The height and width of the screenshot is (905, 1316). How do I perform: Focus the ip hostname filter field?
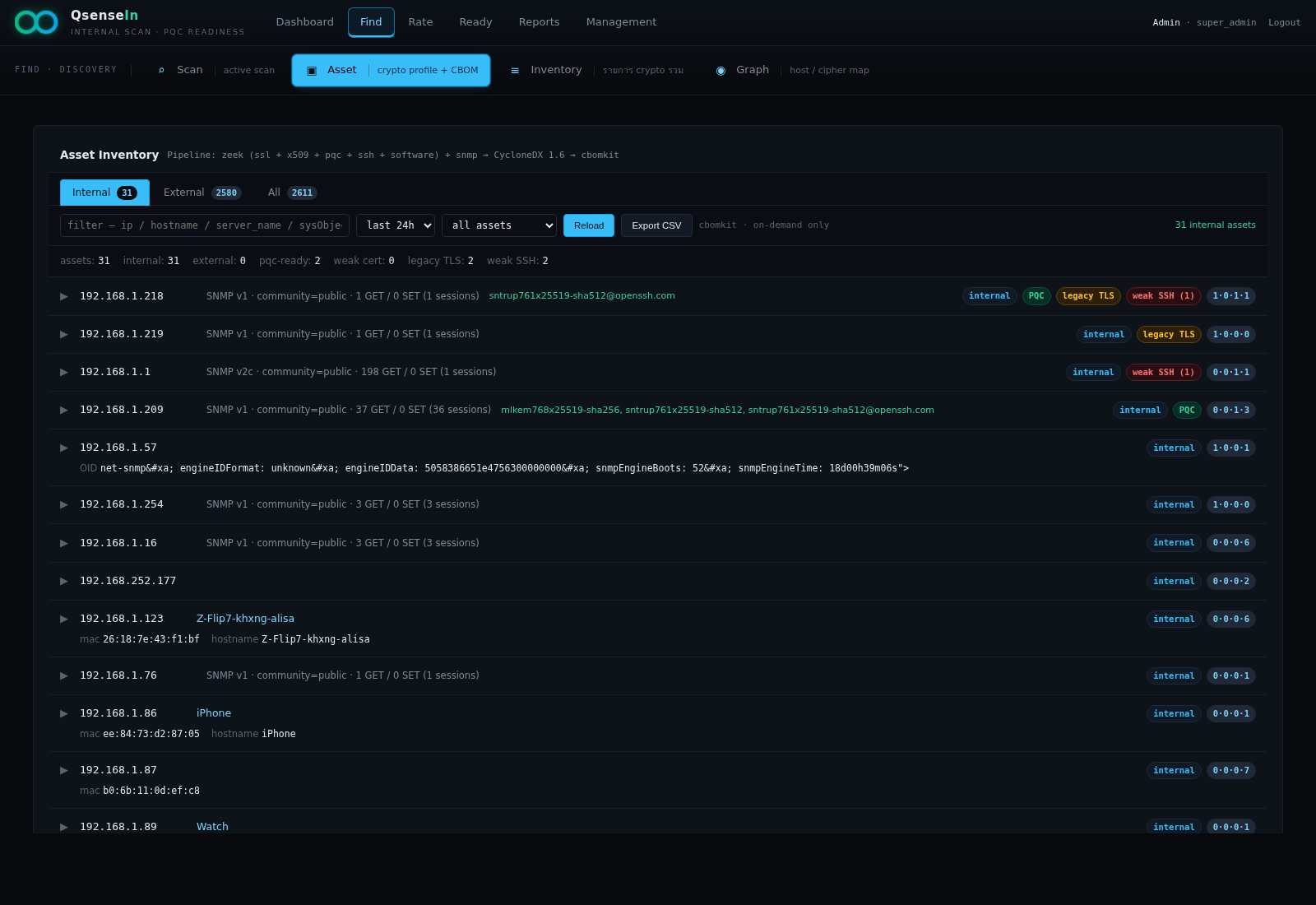[x=205, y=225]
